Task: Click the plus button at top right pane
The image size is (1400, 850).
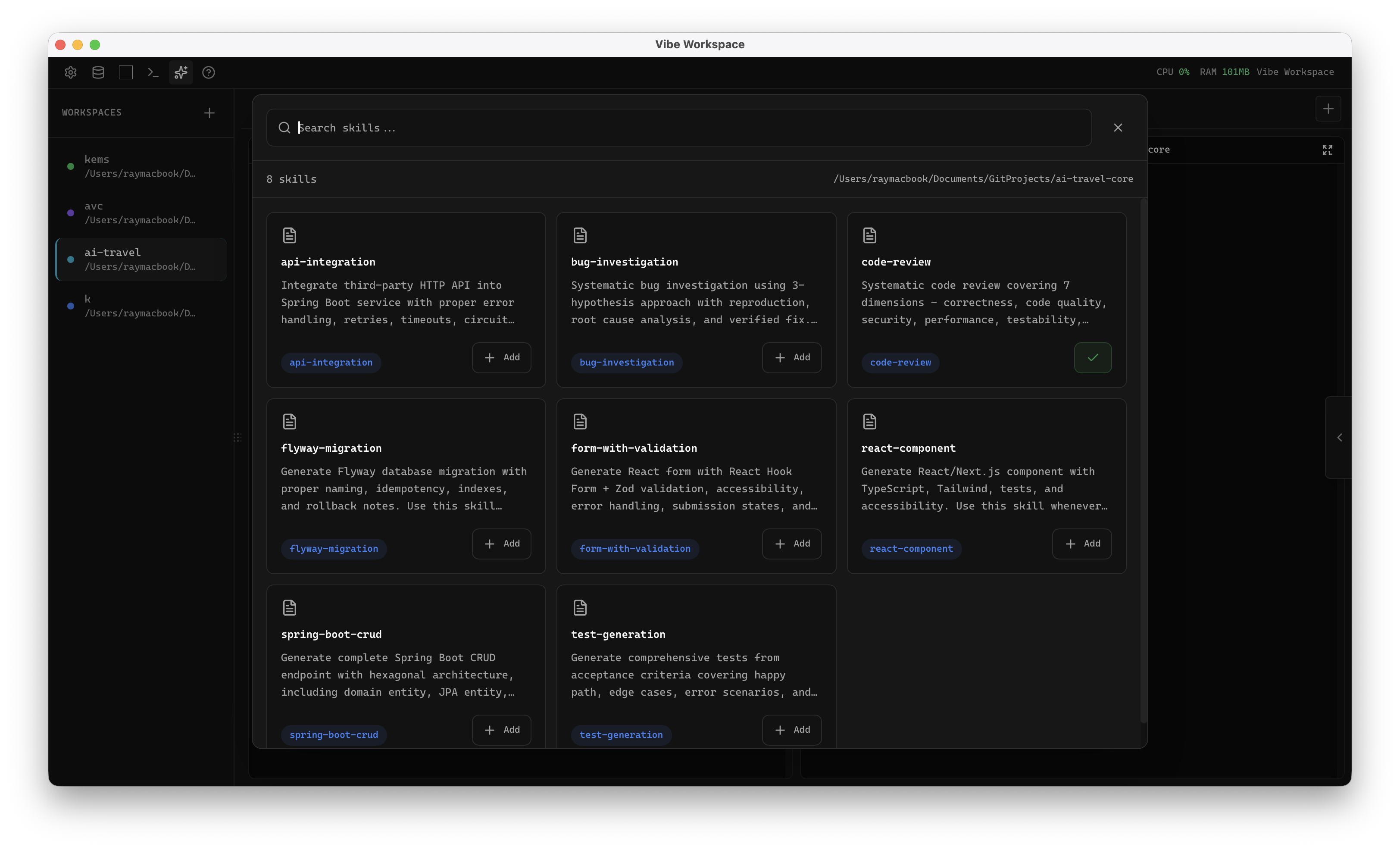Action: pos(1328,109)
